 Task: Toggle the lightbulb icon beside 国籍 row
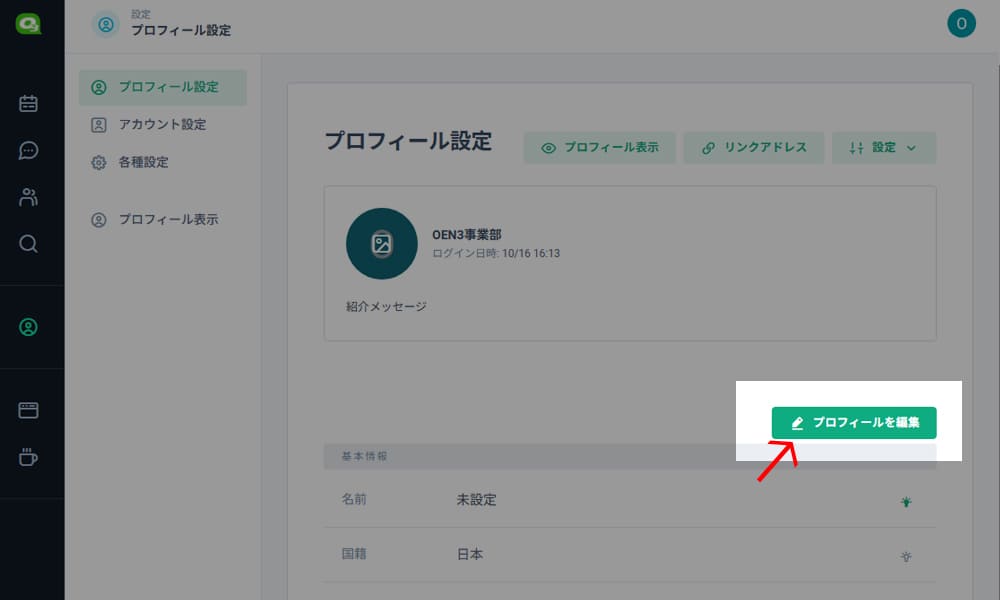click(x=906, y=556)
